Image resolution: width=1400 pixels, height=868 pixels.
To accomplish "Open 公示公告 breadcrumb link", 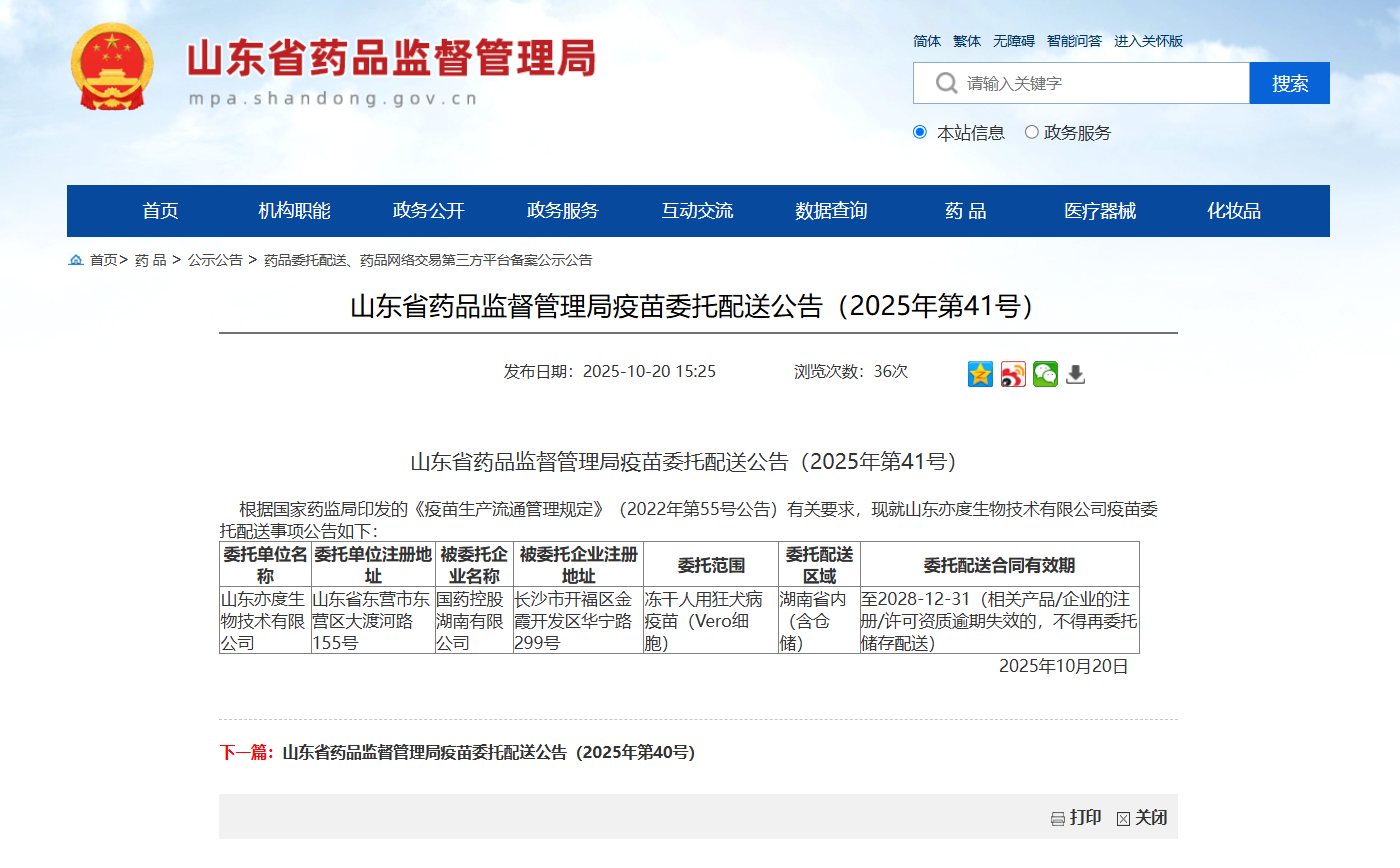I will coord(215,260).
